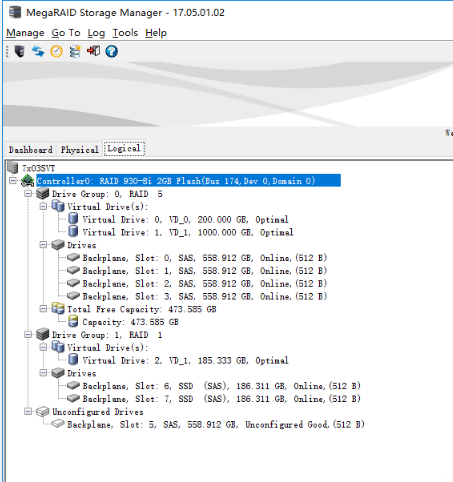Click the stacked database toolbar icon
The image size is (453, 482).
click(x=75, y=51)
